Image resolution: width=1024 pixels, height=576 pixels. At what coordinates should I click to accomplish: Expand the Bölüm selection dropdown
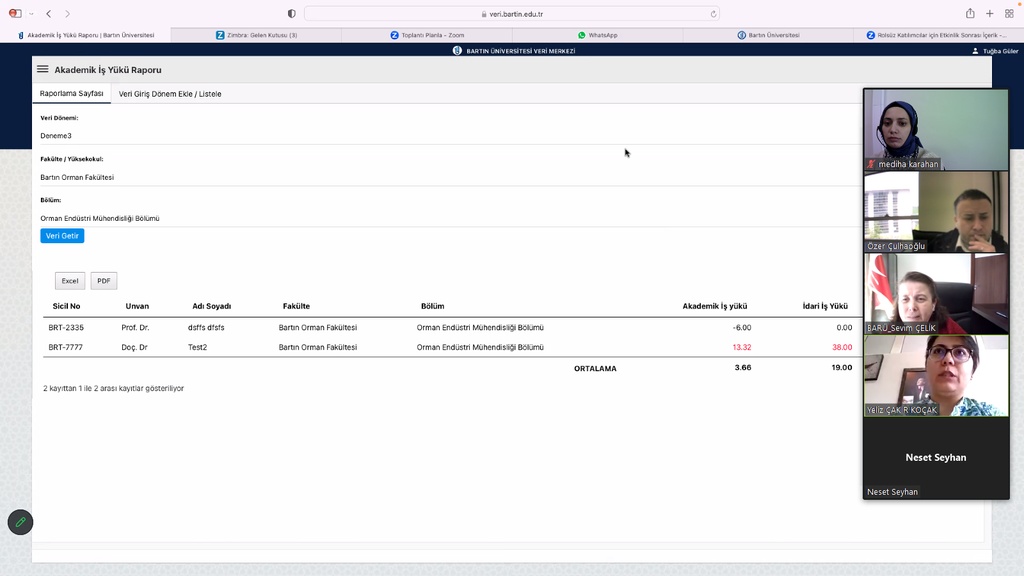(x=440, y=218)
